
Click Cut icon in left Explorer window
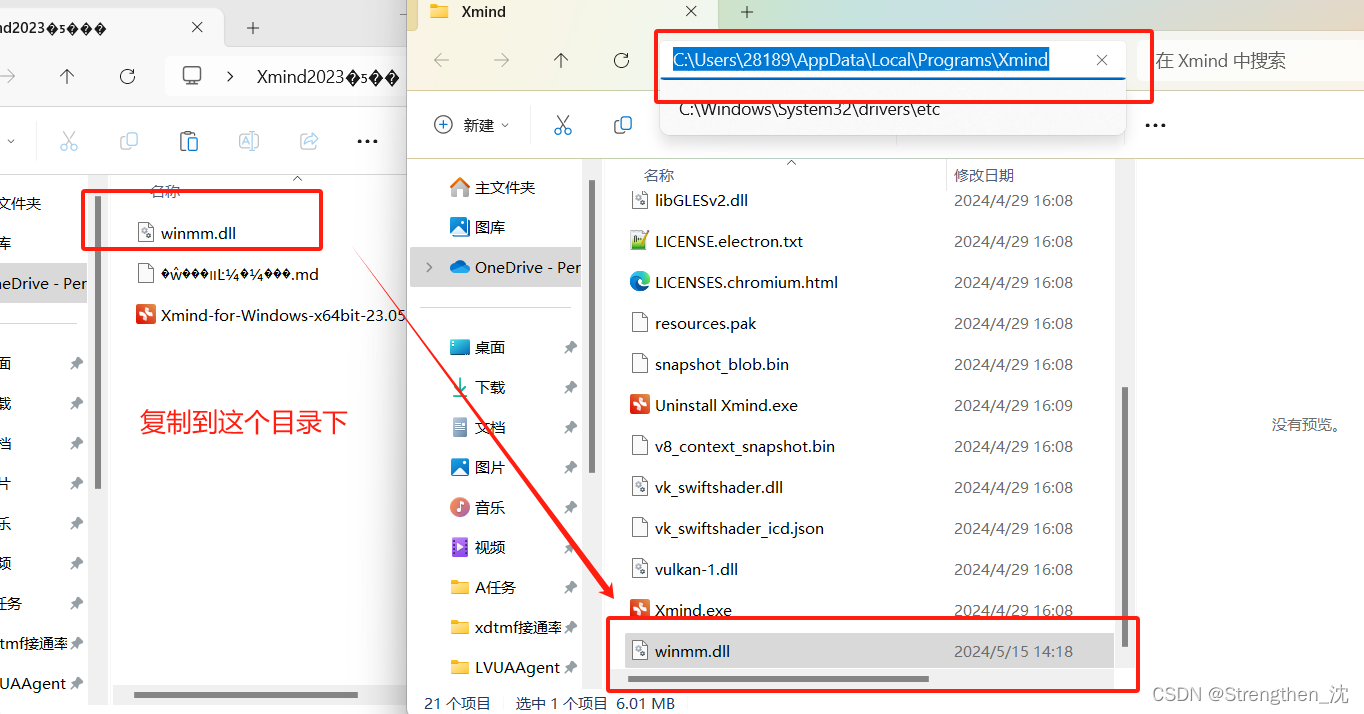[x=69, y=141]
